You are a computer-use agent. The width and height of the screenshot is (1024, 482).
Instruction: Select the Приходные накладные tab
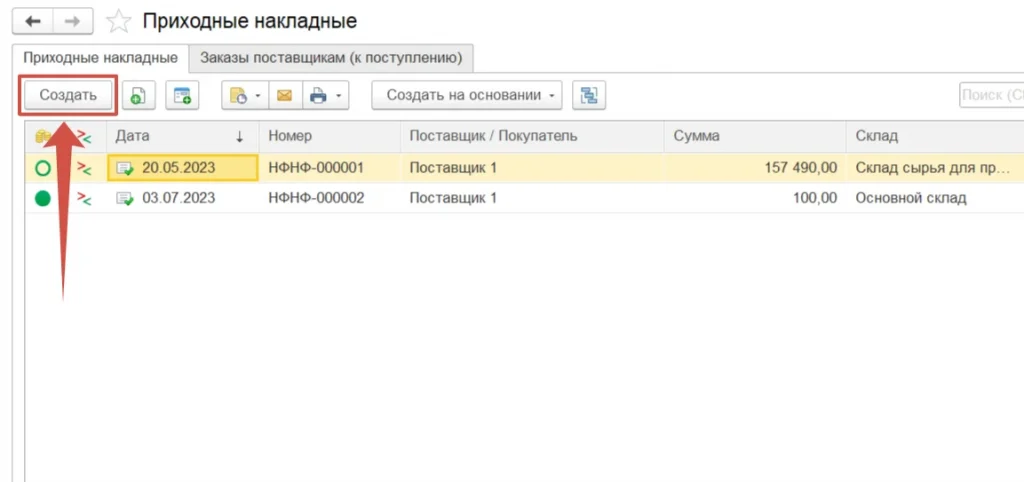(100, 58)
